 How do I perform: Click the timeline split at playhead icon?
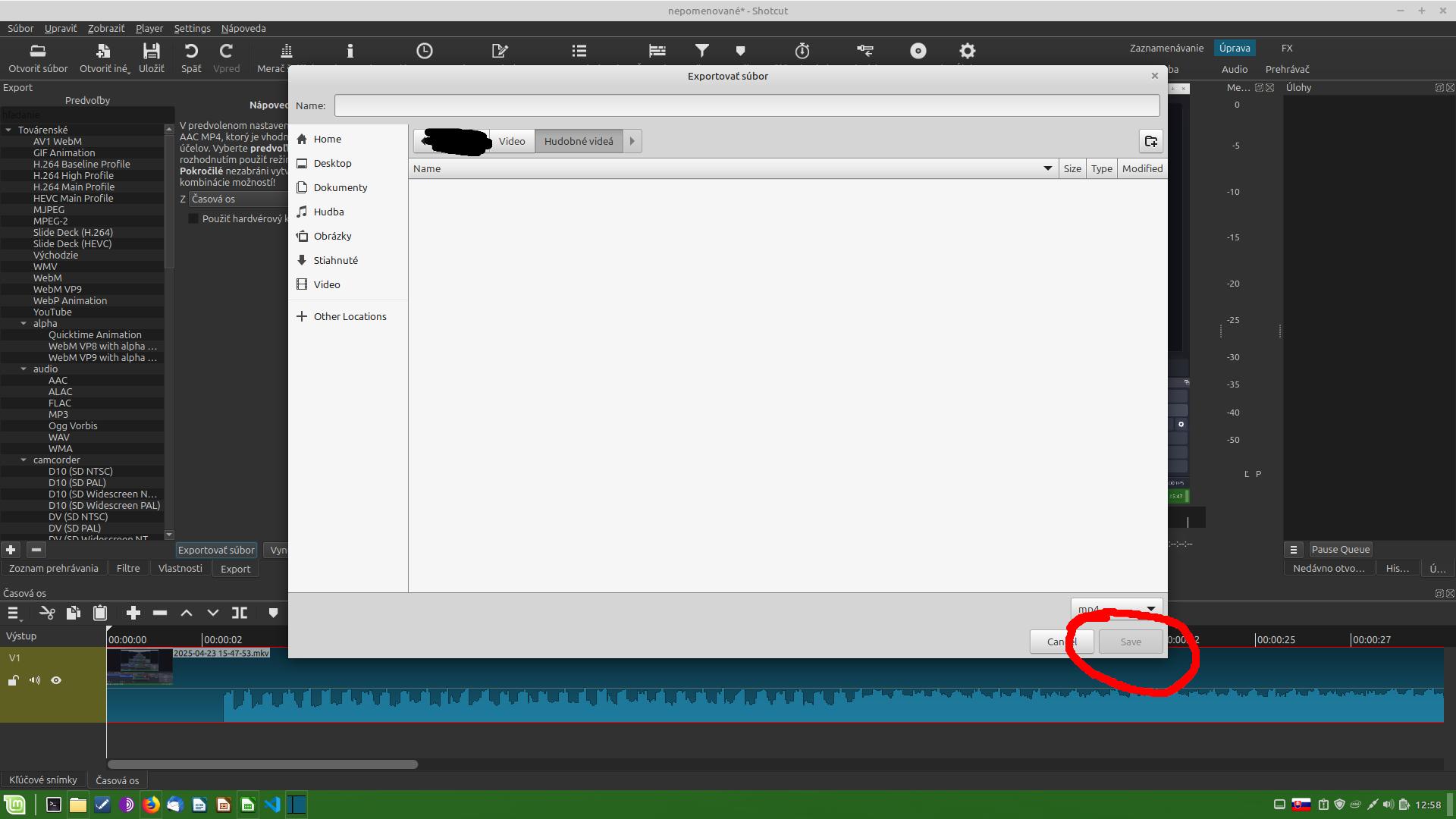(240, 613)
